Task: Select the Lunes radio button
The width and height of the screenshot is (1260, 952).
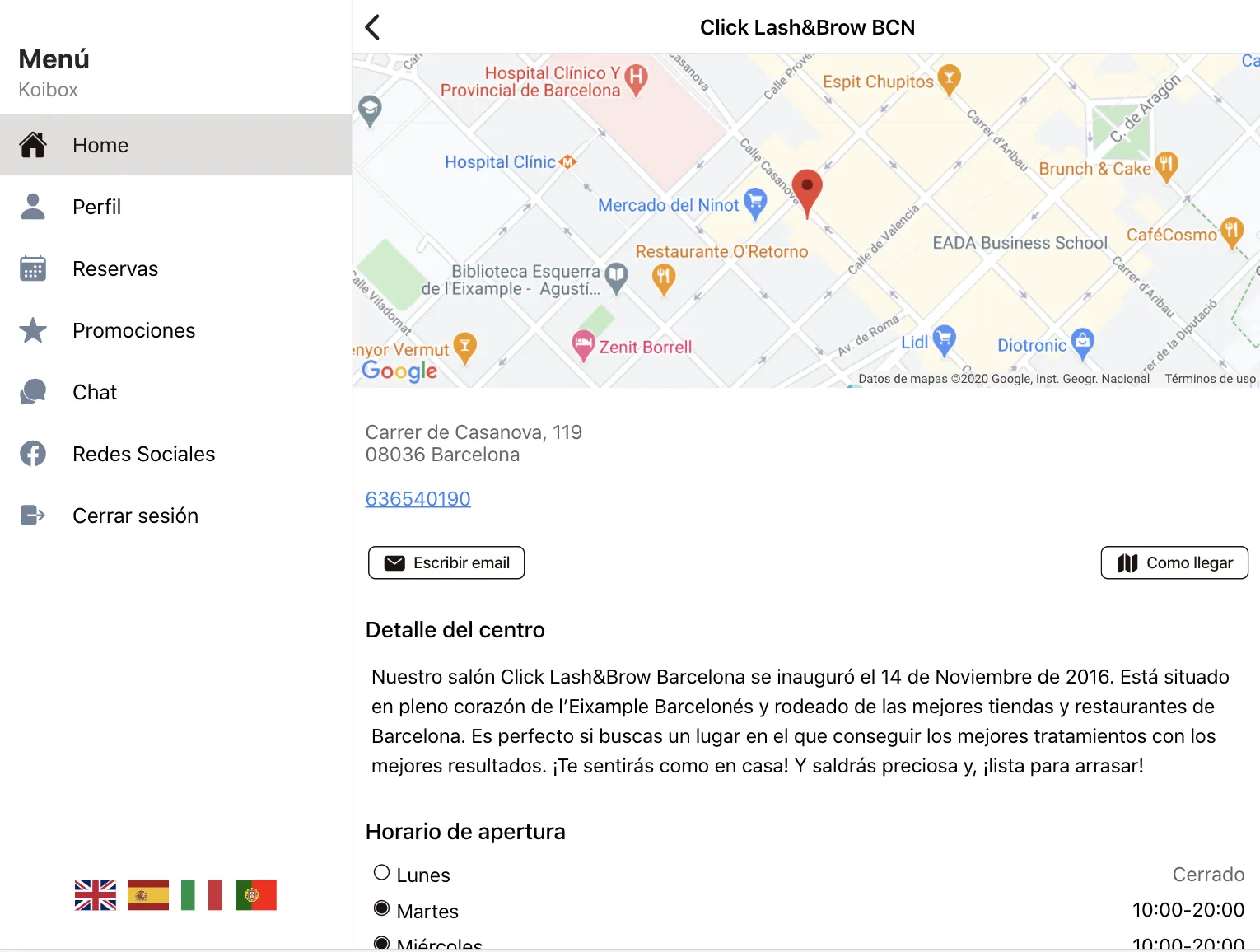Action: (x=381, y=873)
